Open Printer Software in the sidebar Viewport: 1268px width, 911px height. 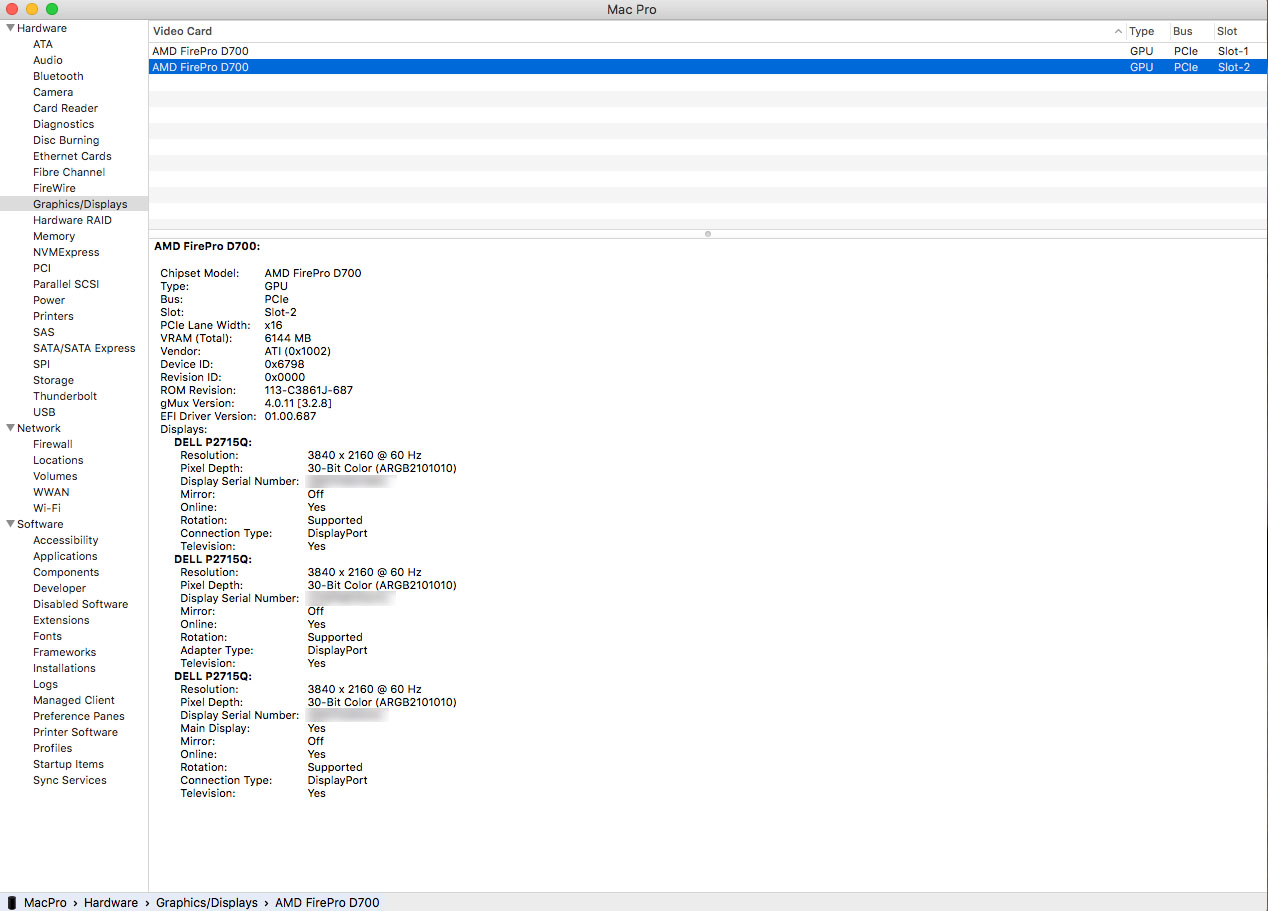point(75,732)
